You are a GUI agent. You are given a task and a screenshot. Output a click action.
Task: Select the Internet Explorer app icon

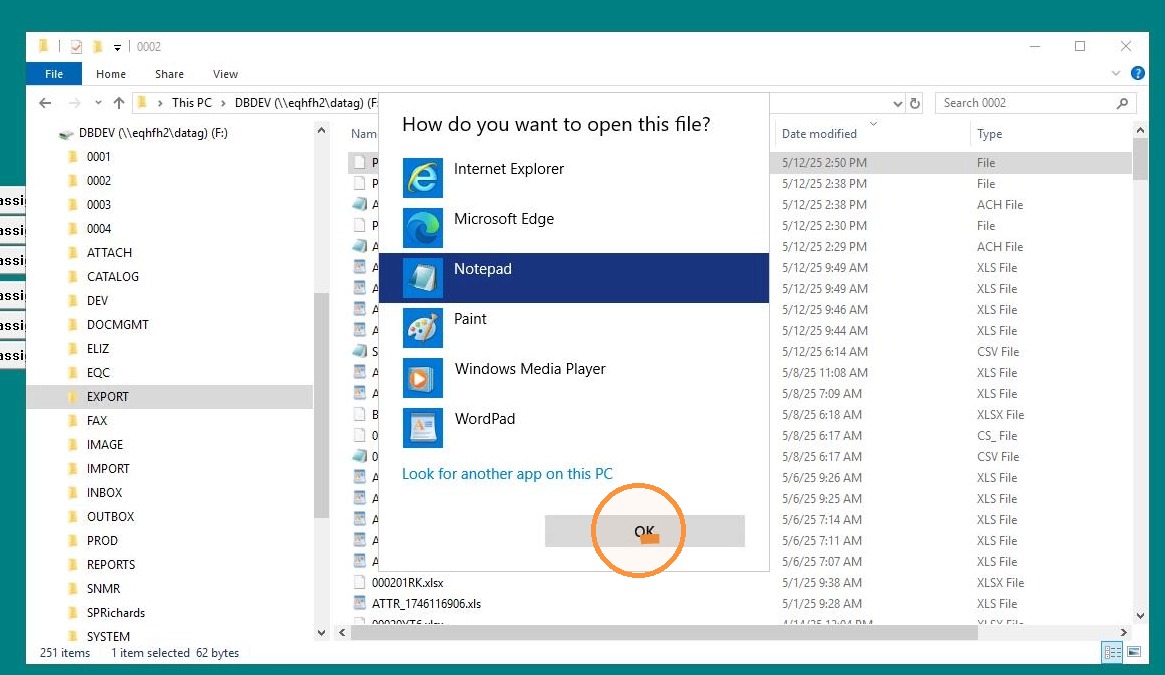coord(423,178)
